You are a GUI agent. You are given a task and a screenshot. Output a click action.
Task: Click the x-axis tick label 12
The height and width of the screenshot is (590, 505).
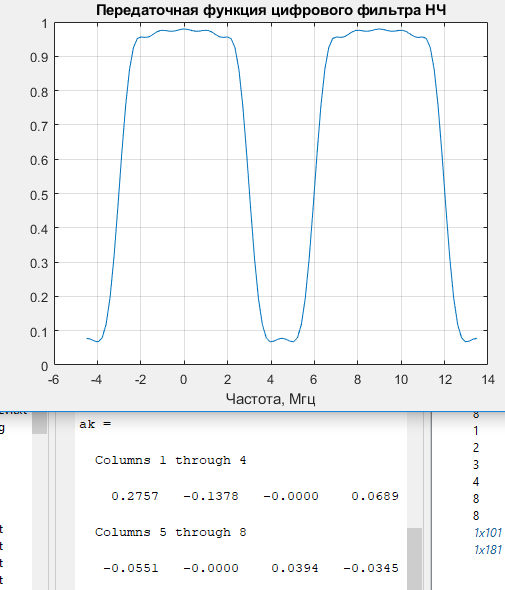coord(445,380)
